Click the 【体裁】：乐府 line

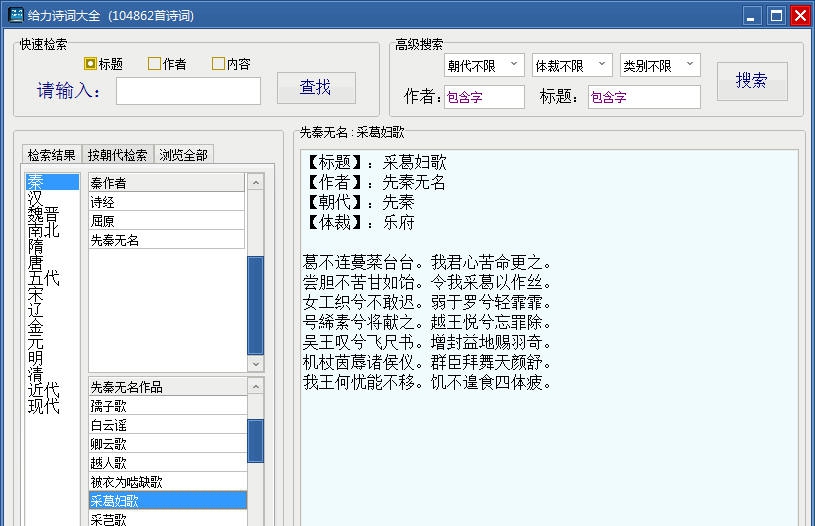pos(359,222)
